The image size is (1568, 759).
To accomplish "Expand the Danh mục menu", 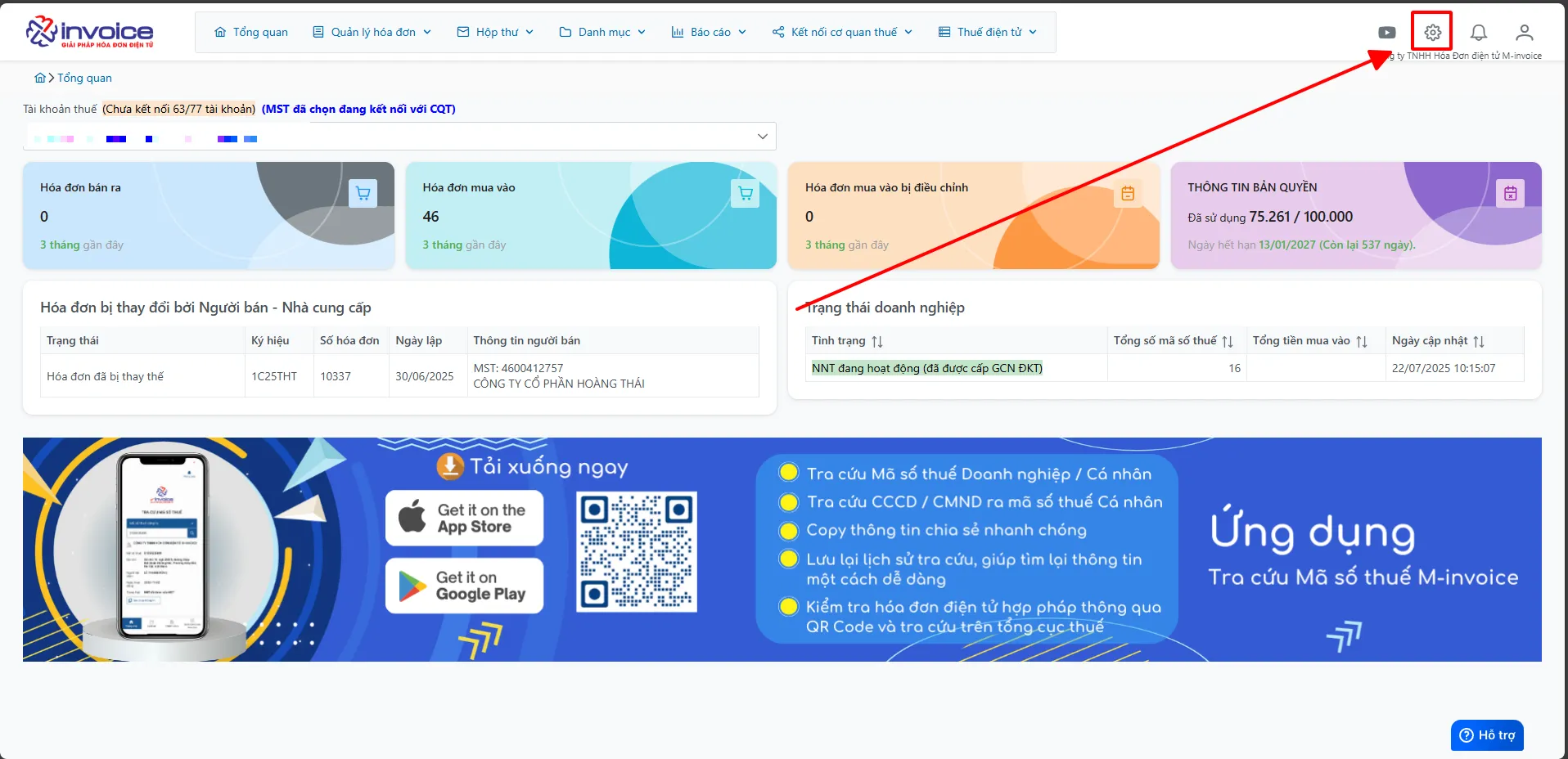I will tap(602, 32).
